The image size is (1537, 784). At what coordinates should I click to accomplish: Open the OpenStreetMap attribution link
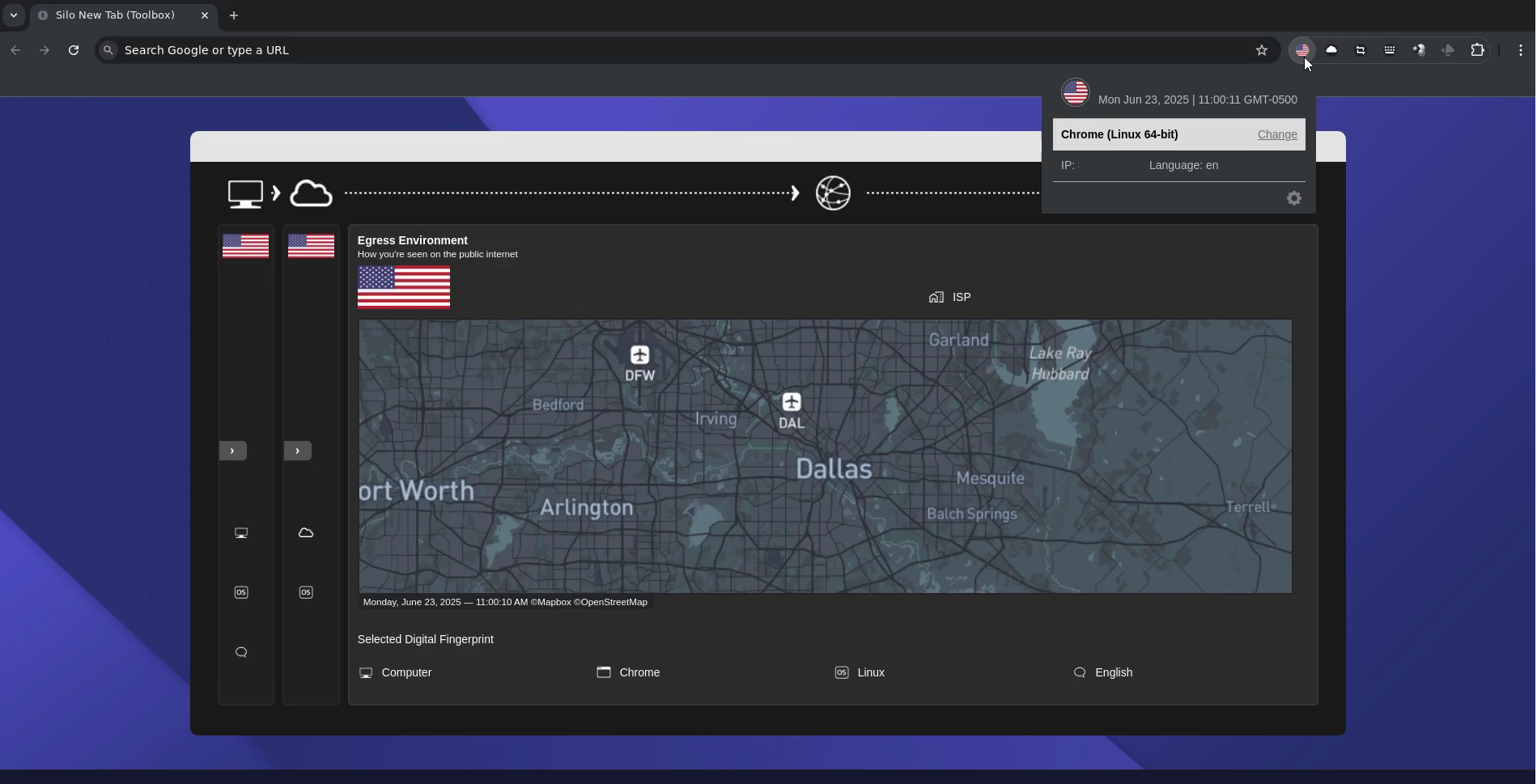611,602
